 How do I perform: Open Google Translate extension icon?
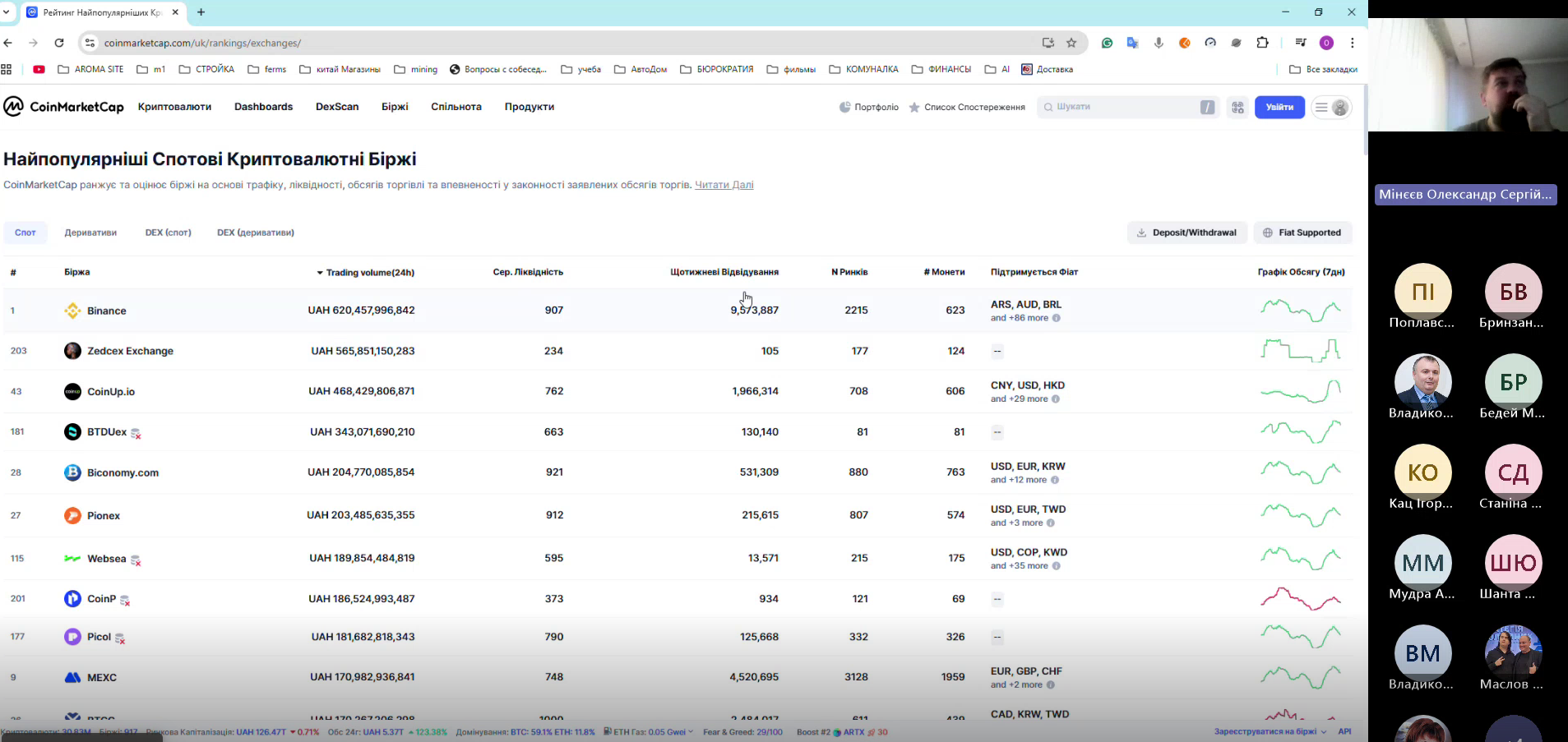pyautogui.click(x=1132, y=43)
